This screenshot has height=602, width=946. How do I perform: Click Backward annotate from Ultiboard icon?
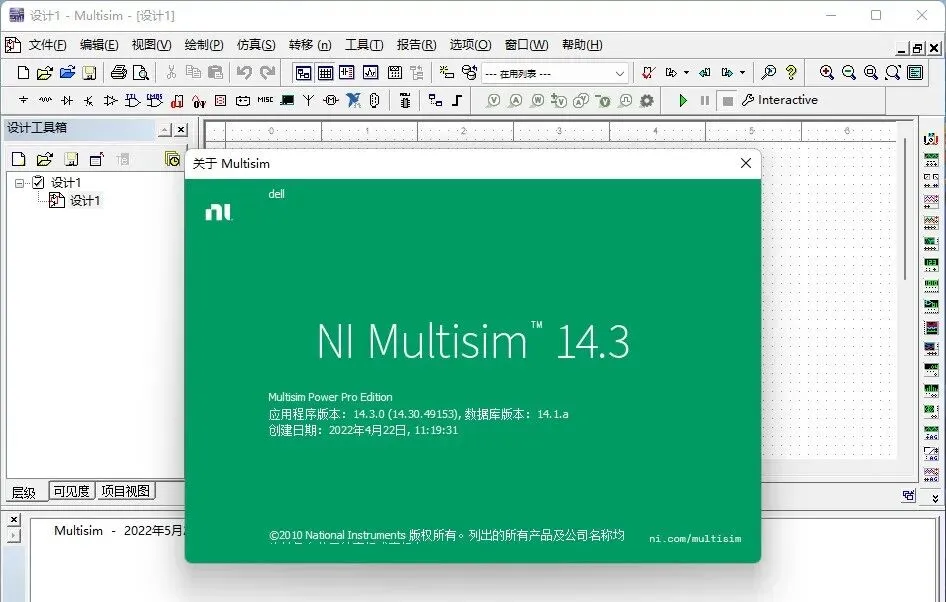(704, 73)
